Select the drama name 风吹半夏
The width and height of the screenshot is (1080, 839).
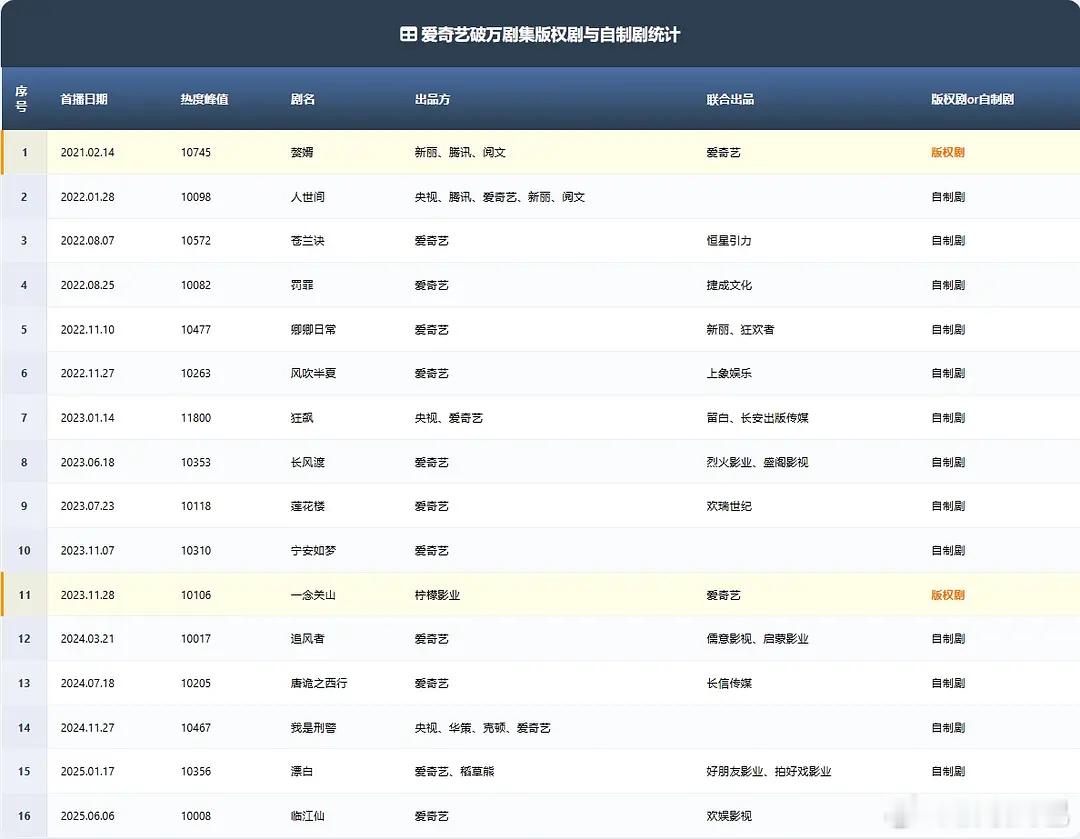pyautogui.click(x=313, y=373)
